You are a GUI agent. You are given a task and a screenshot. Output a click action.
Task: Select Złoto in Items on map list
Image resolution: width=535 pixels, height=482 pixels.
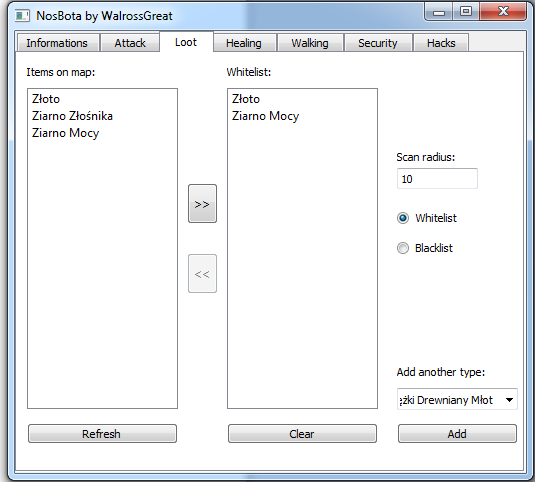pos(102,99)
